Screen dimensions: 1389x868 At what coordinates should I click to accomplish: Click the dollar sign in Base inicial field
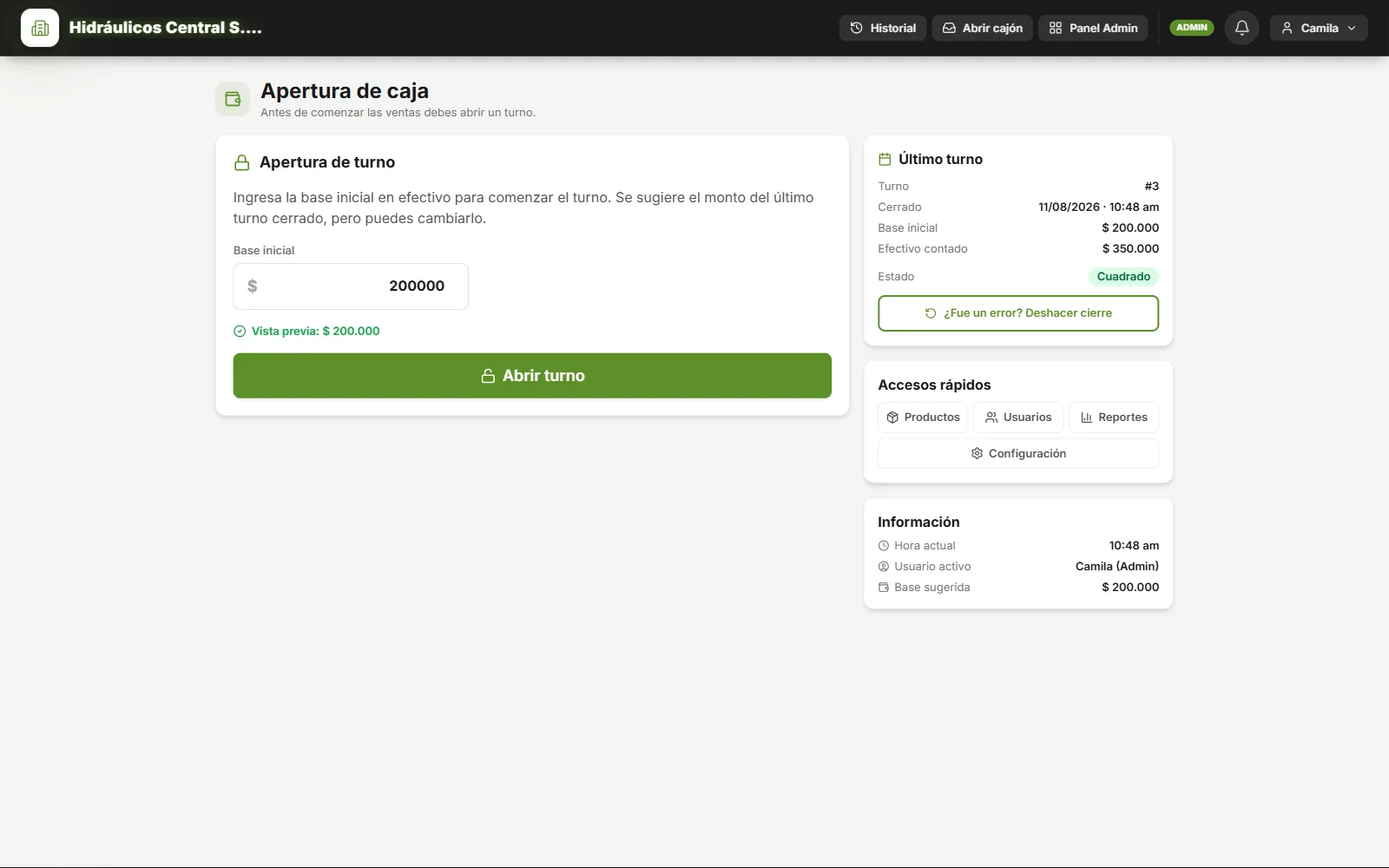(253, 286)
